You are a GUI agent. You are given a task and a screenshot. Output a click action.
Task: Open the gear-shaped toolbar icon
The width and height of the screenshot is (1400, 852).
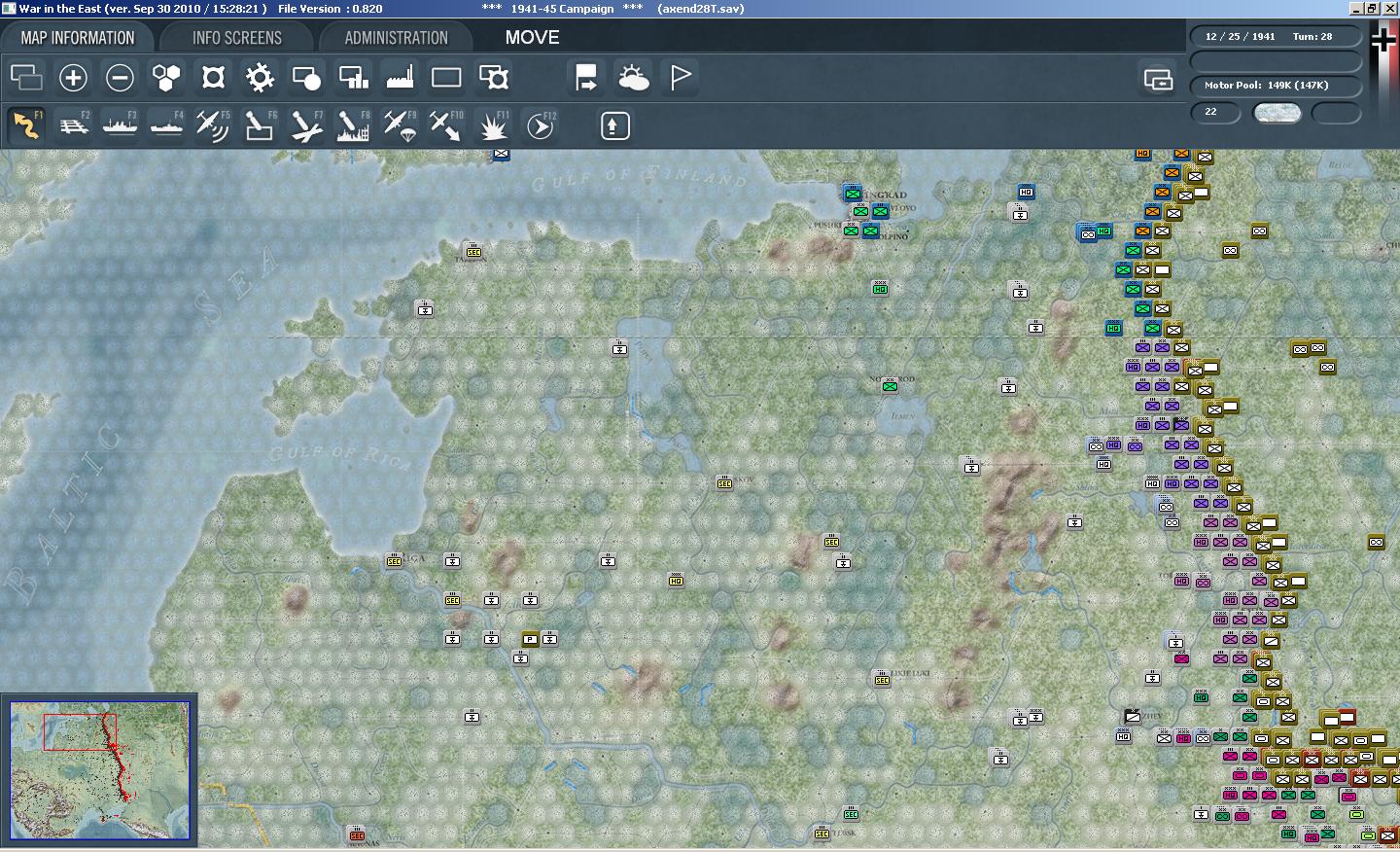[x=260, y=77]
